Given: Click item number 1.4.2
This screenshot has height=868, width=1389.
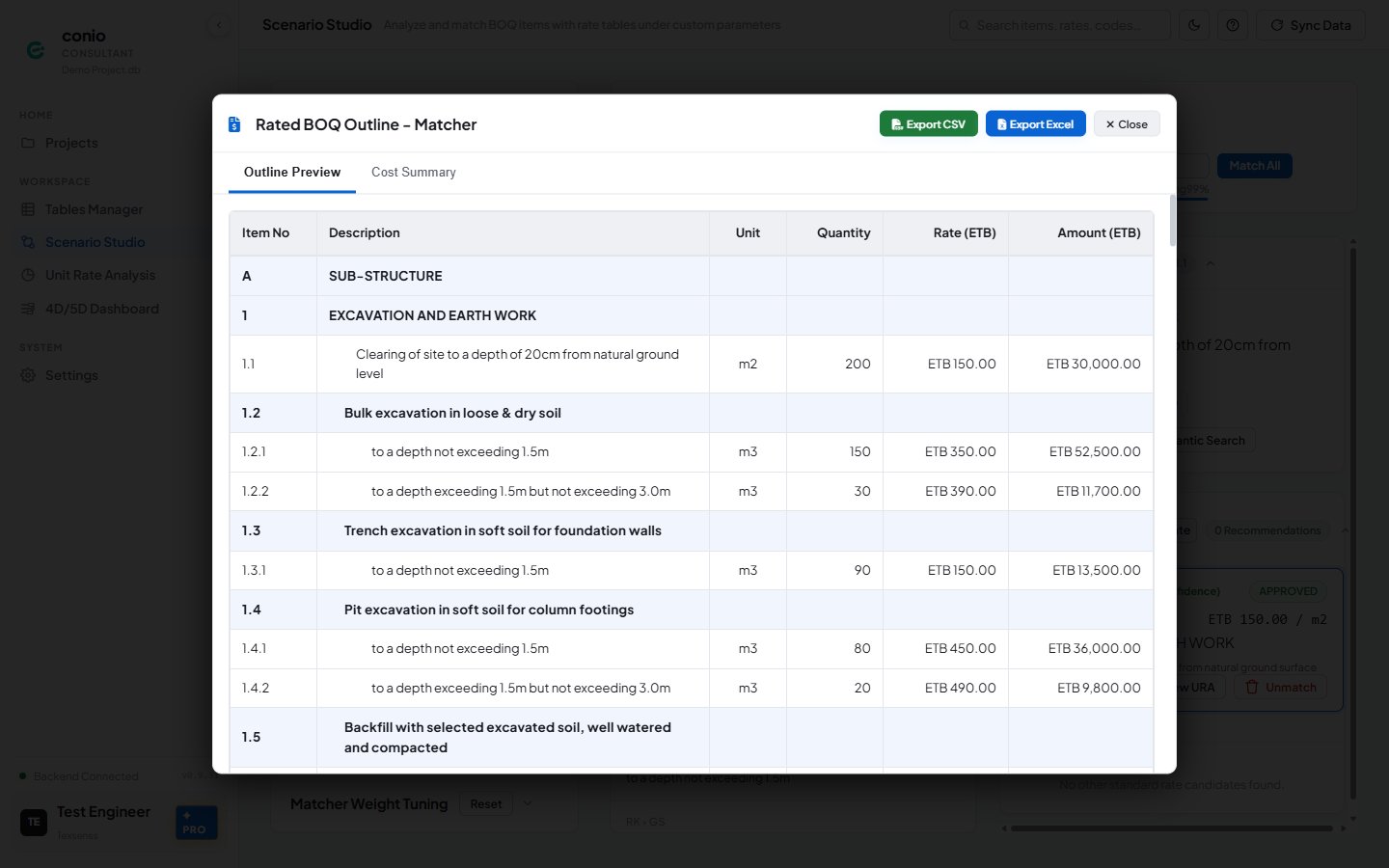Looking at the screenshot, I should 255,688.
